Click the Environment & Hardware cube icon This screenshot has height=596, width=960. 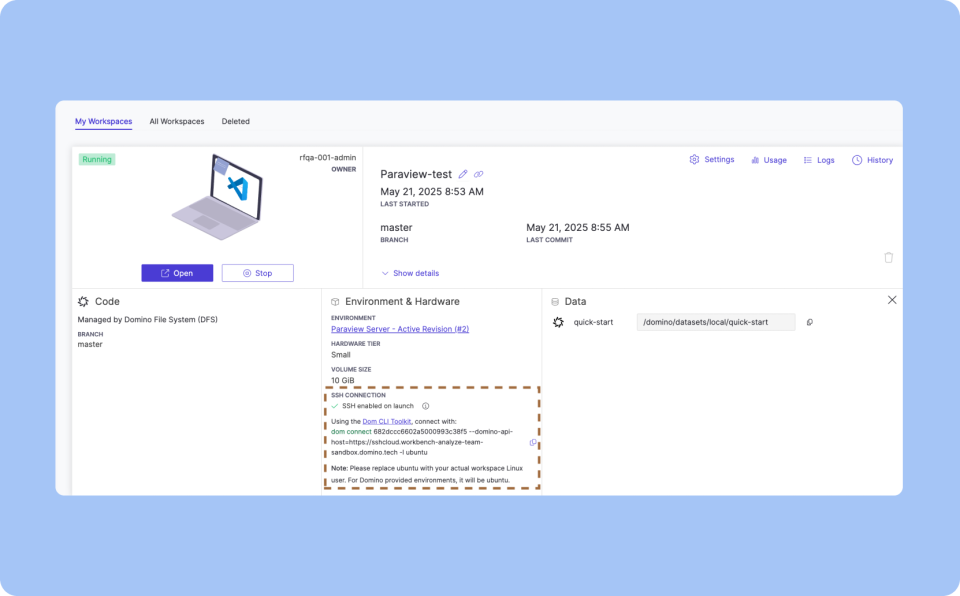click(x=335, y=302)
